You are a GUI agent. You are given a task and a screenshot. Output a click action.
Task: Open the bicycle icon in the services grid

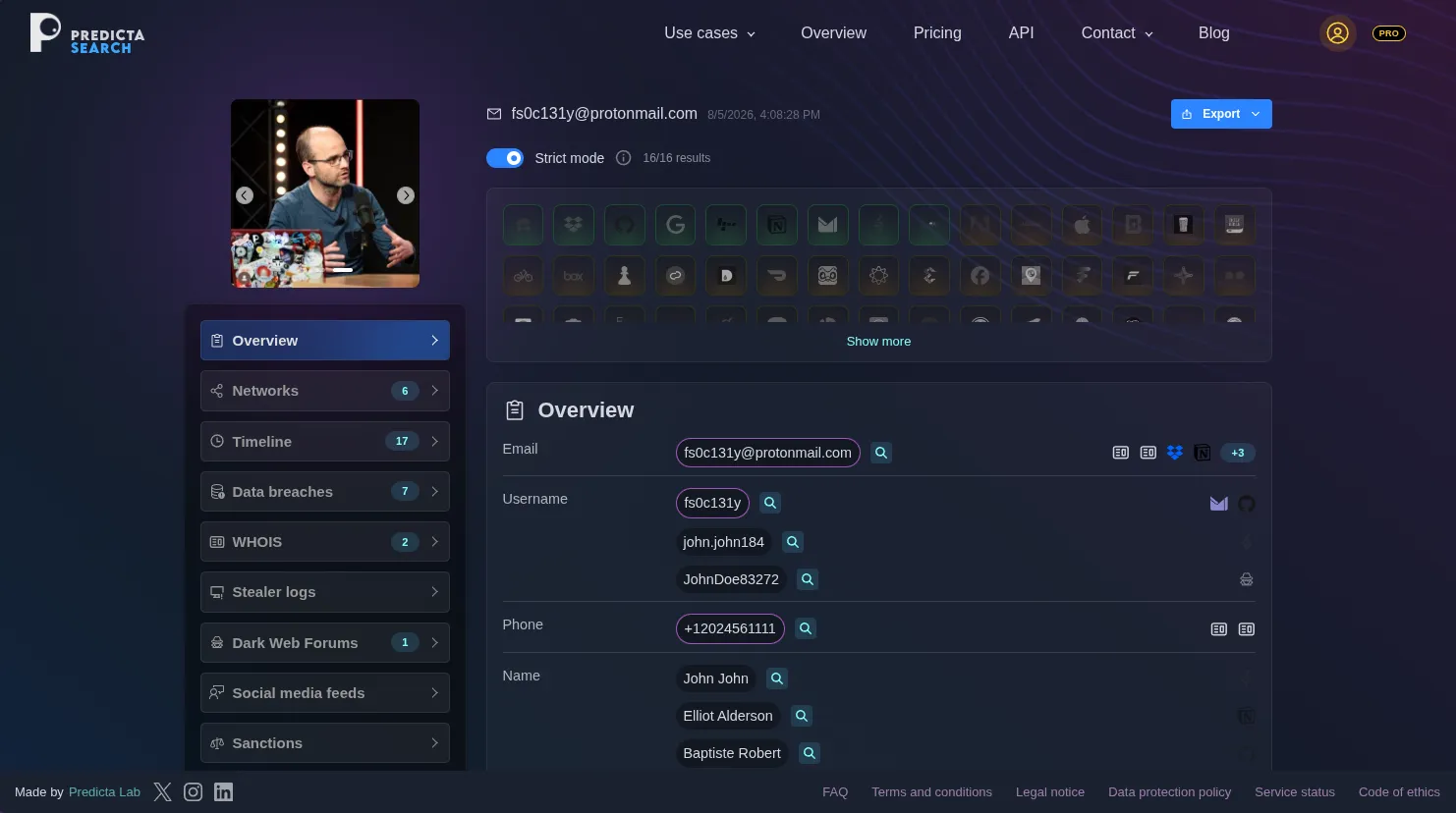(x=524, y=276)
